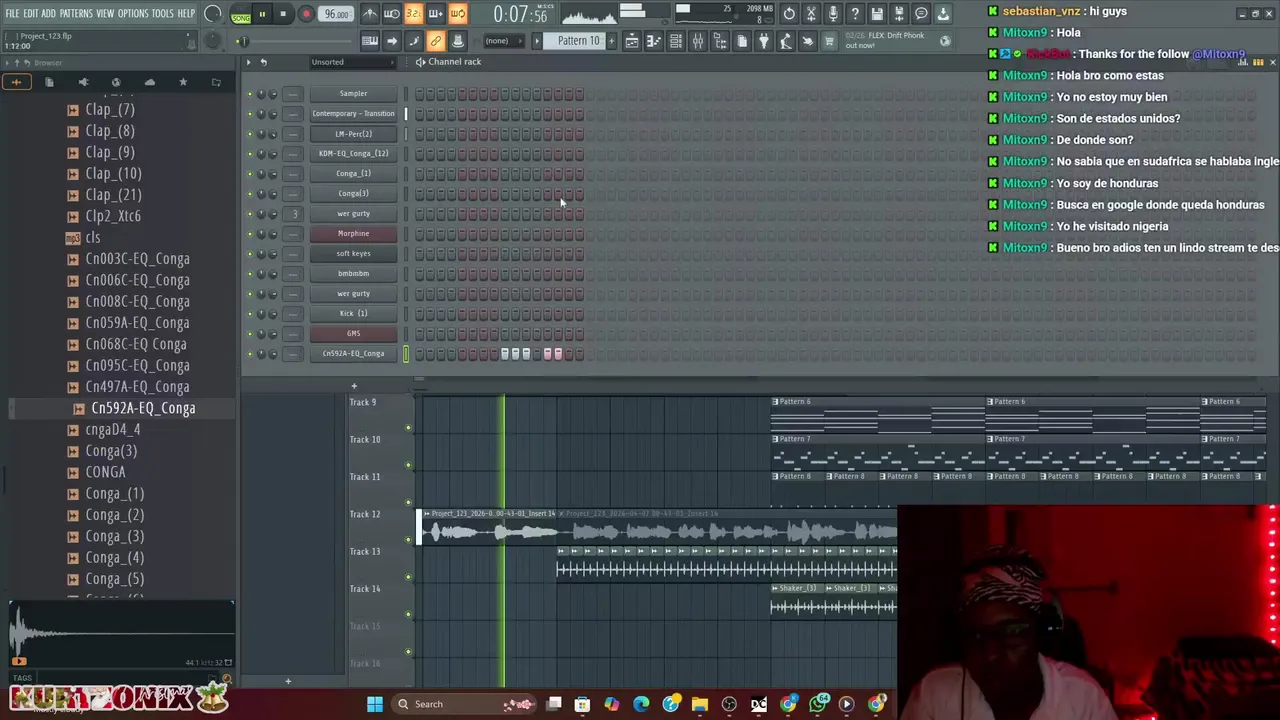This screenshot has width=1280, height=720.
Task: Click arrow left of Pattern 10
Action: click(538, 41)
